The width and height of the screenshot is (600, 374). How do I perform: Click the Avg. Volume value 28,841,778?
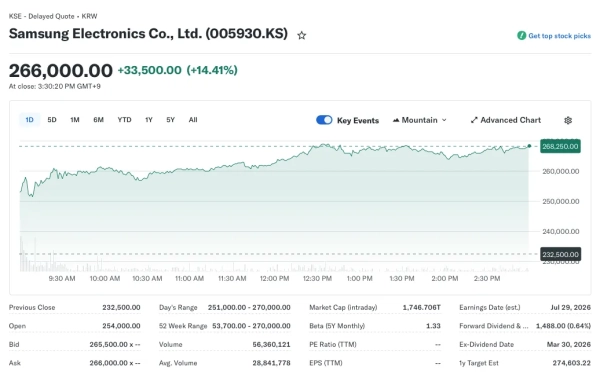point(271,363)
